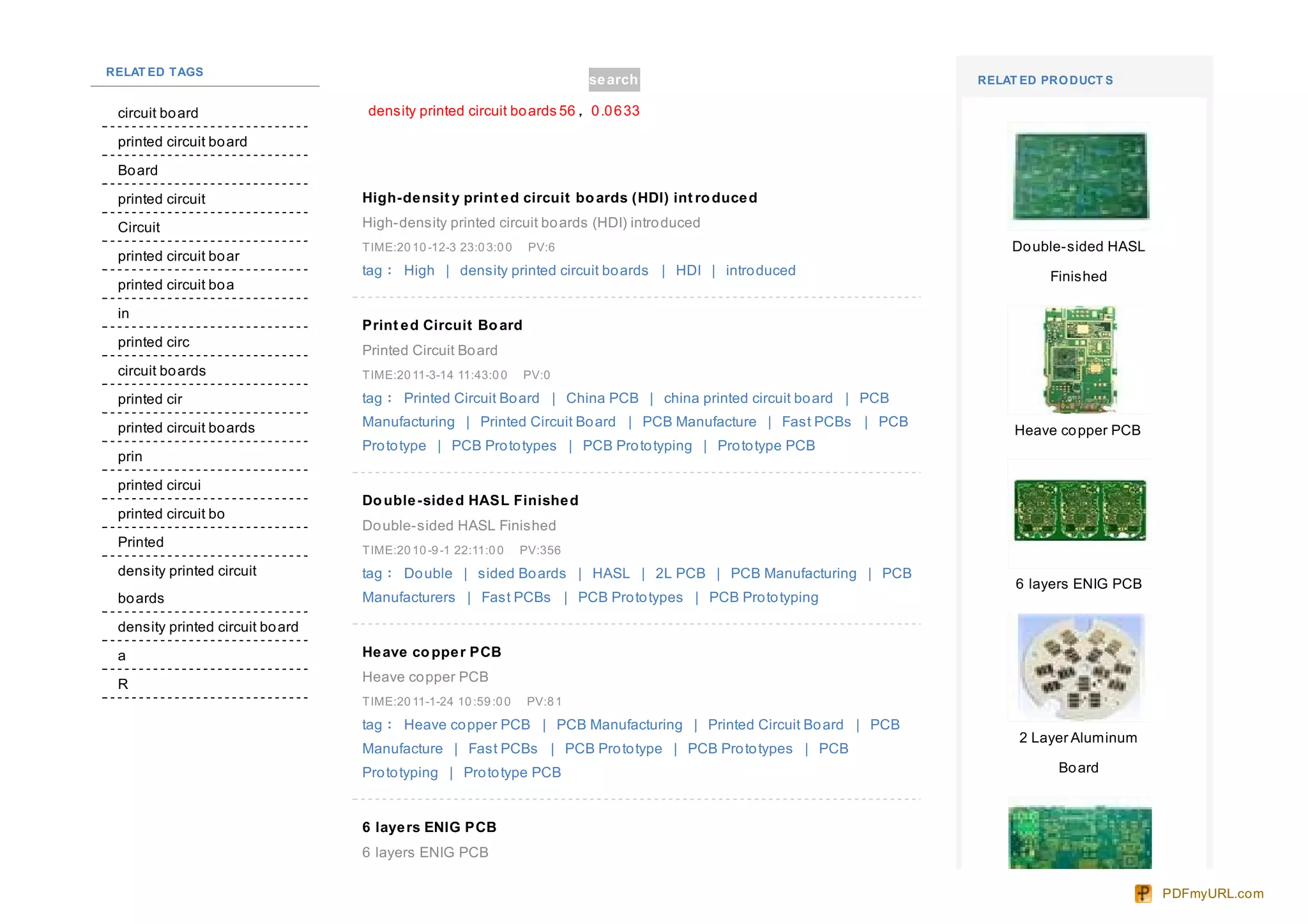Click the 'introduced' tag link
The image size is (1308, 924).
pyautogui.click(x=760, y=271)
